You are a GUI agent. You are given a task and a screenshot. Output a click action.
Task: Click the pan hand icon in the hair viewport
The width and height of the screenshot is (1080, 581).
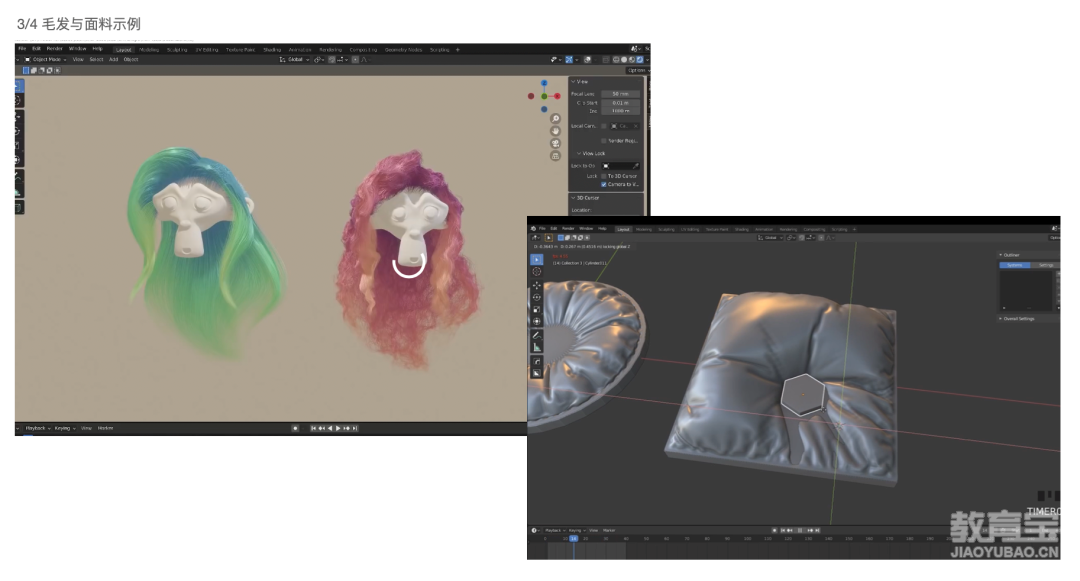tap(555, 131)
